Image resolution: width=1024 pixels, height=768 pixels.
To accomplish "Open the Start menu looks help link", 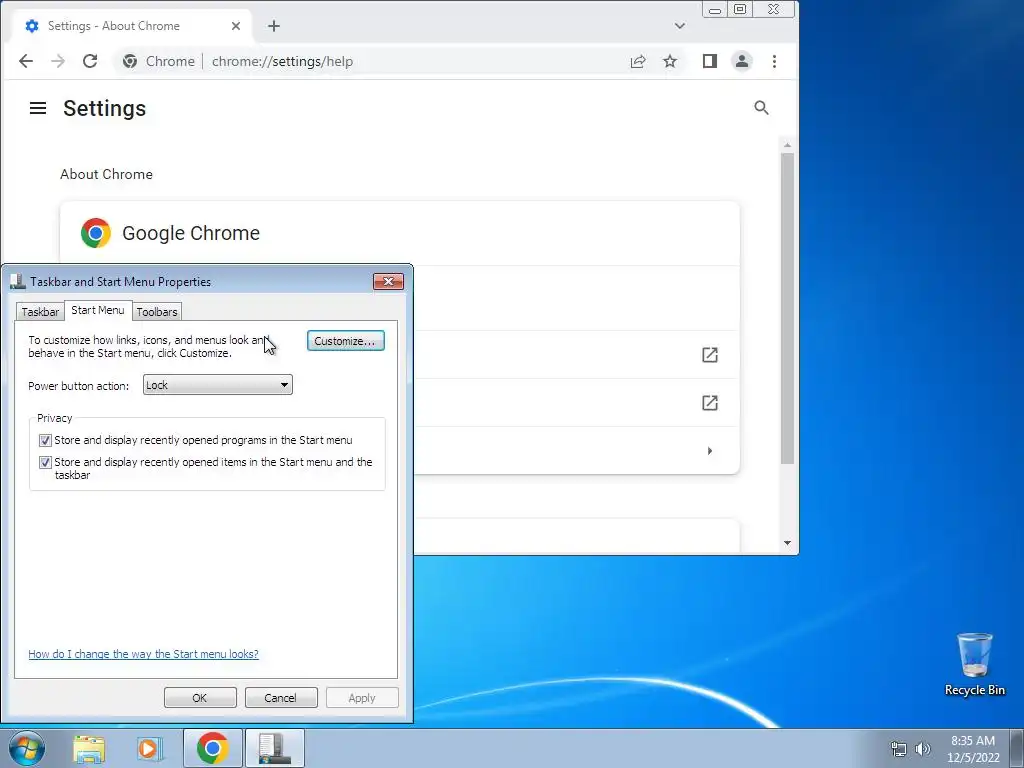I will click(x=144, y=654).
